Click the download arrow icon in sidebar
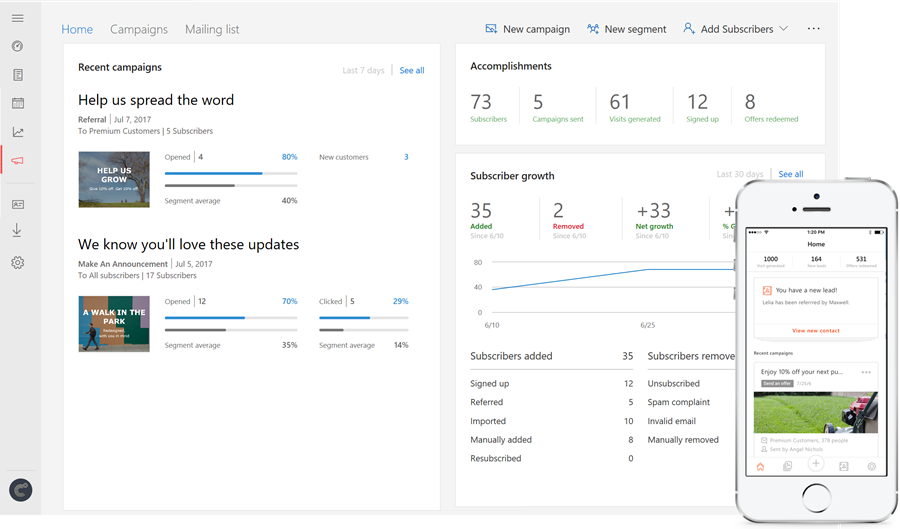 click(17, 230)
